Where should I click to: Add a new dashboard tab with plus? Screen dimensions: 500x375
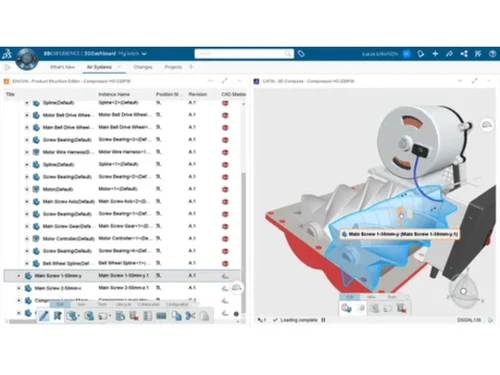click(191, 67)
